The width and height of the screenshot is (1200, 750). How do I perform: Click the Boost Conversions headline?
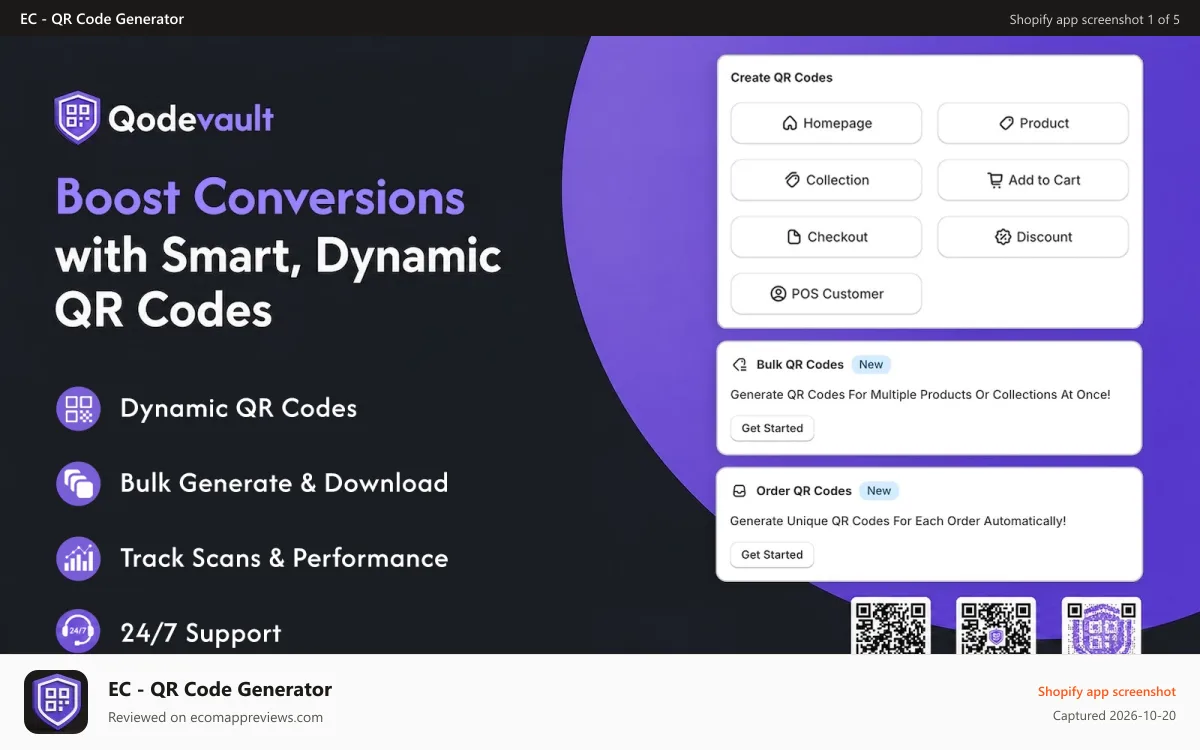point(260,196)
